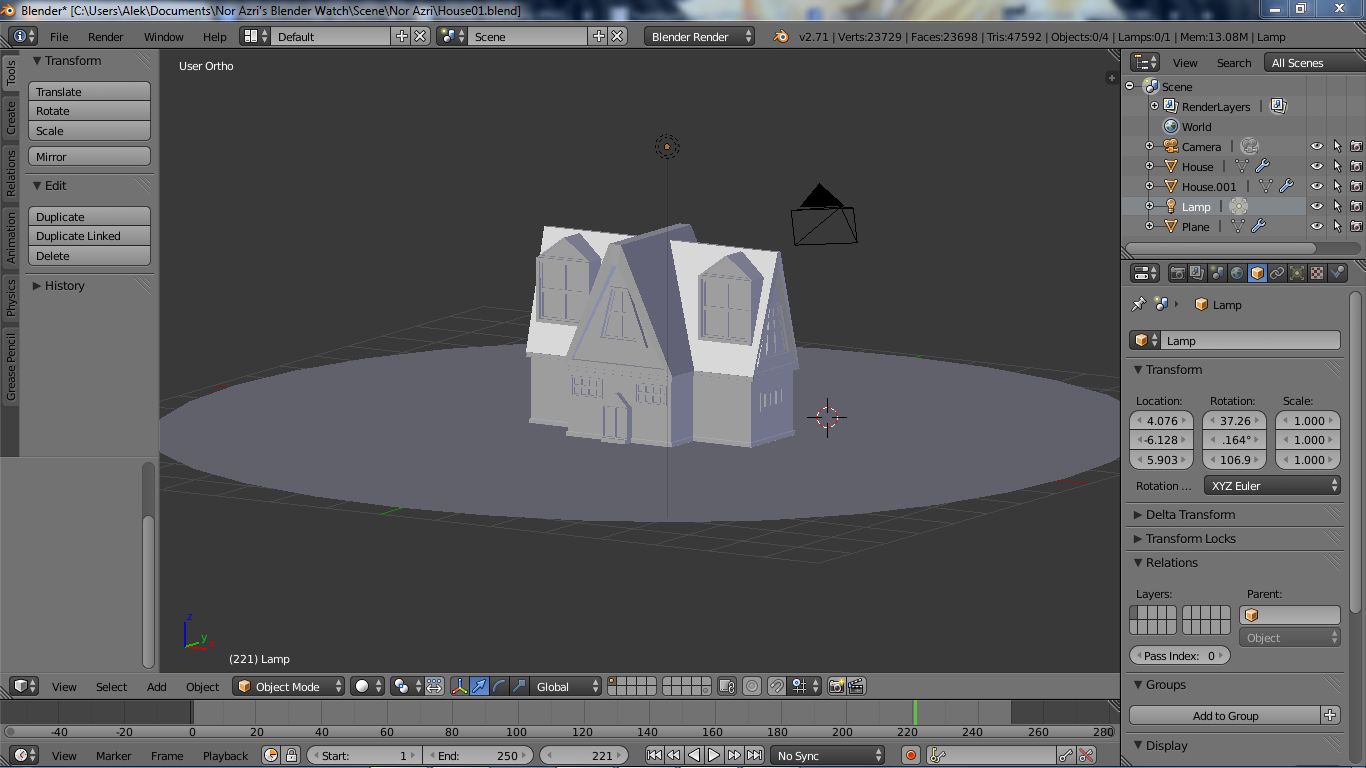1366x768 pixels.
Task: Switch to the Create tab in tool shelf
Action: pyautogui.click(x=11, y=117)
